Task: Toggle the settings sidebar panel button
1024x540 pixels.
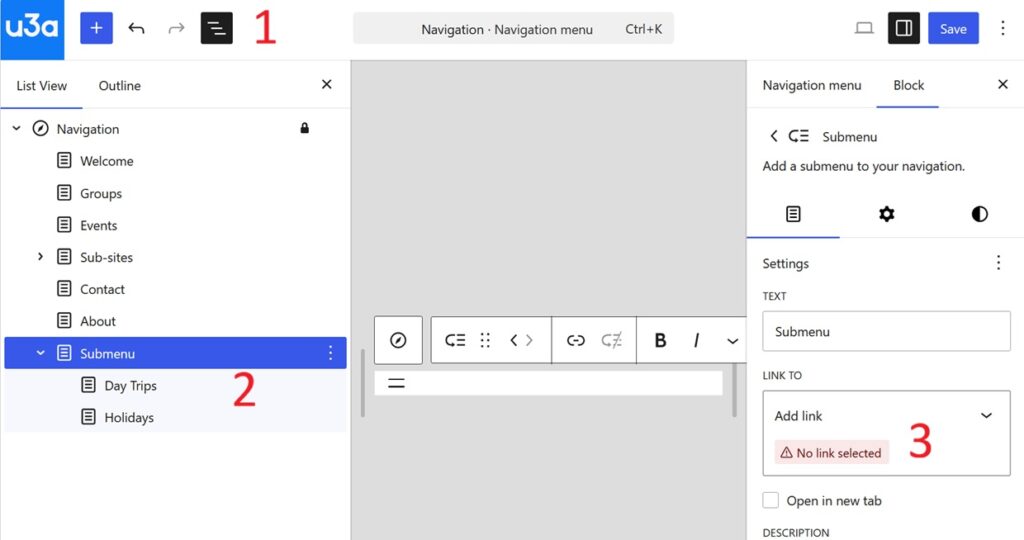Action: coord(904,28)
